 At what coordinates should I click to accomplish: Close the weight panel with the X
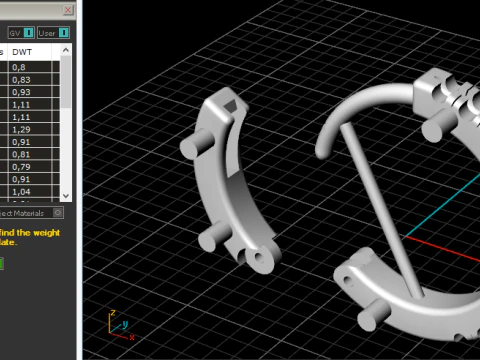(68, 10)
